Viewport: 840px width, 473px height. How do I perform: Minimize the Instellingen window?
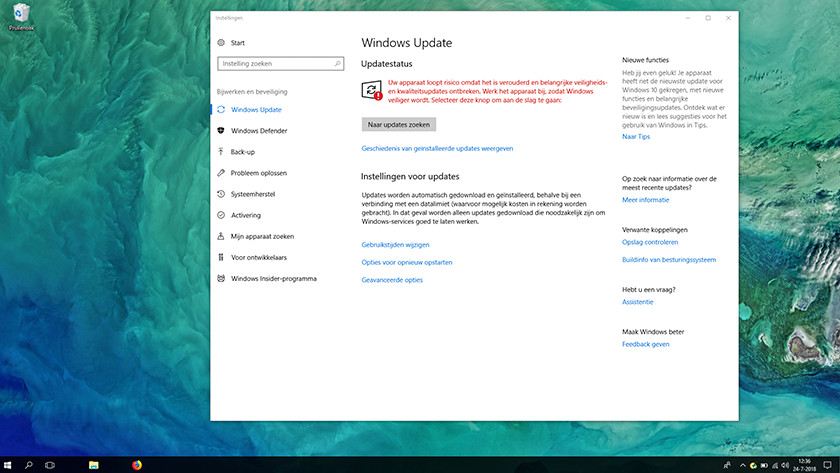[x=688, y=18]
